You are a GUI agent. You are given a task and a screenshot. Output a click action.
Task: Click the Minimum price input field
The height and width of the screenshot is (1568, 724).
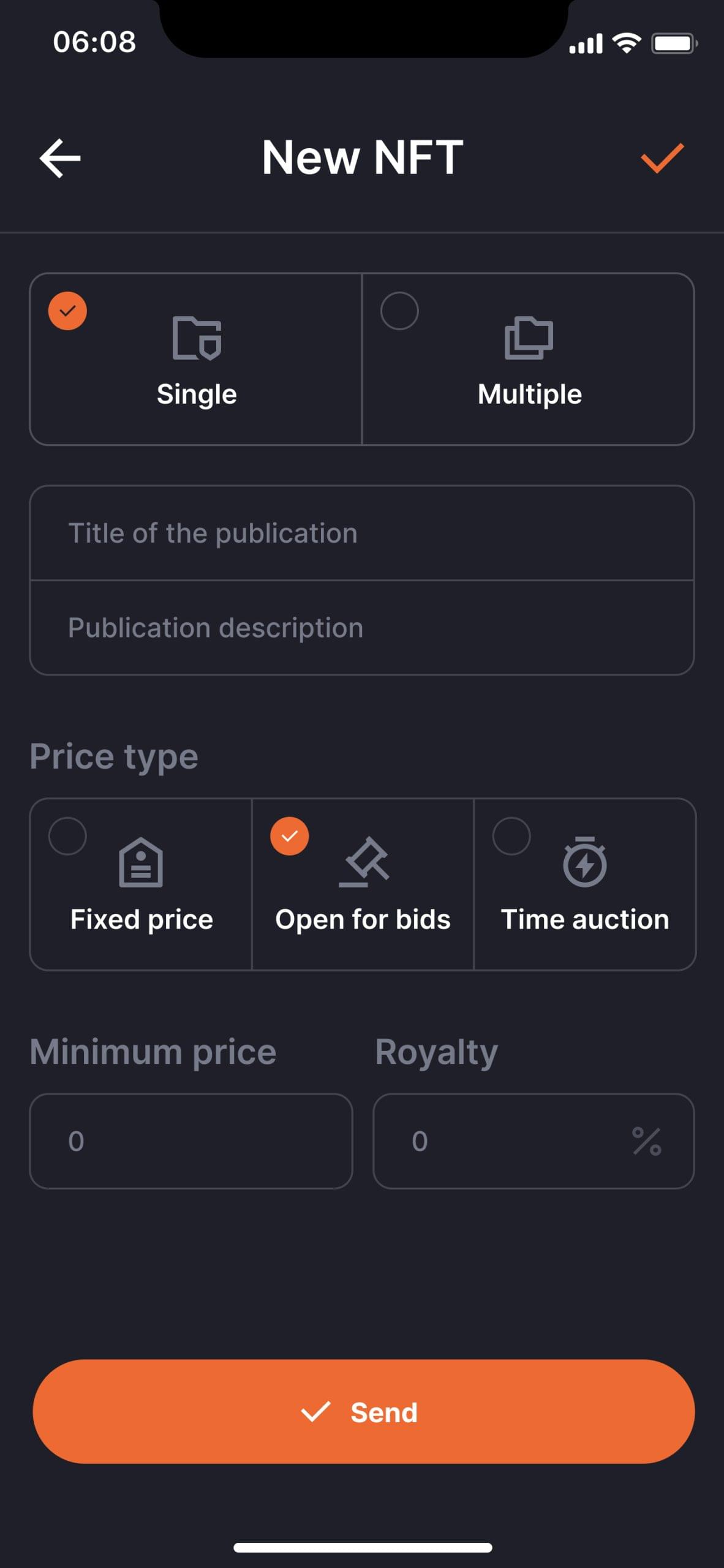point(191,1141)
